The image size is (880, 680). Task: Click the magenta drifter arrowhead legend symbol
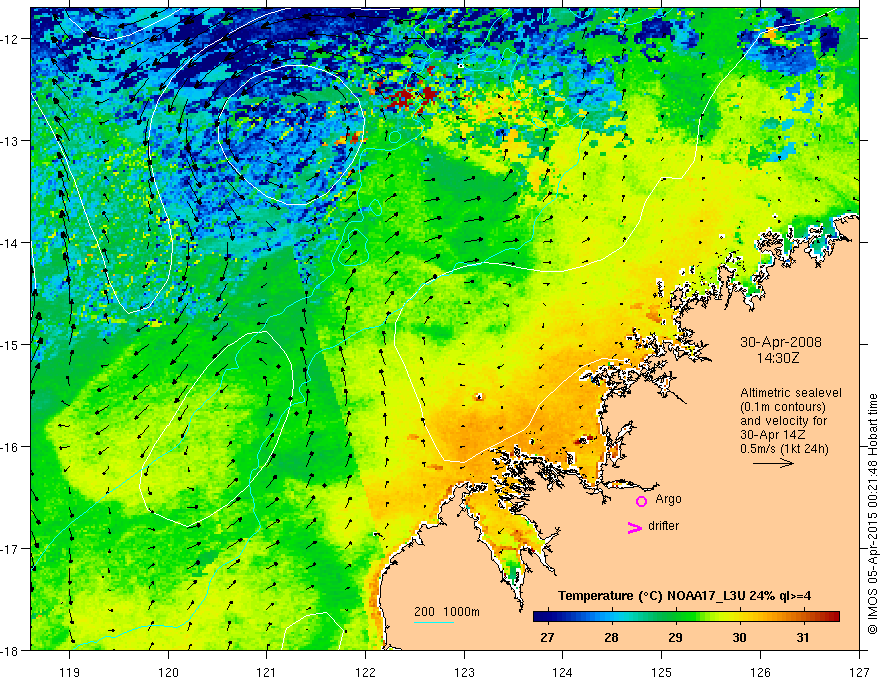click(x=634, y=527)
